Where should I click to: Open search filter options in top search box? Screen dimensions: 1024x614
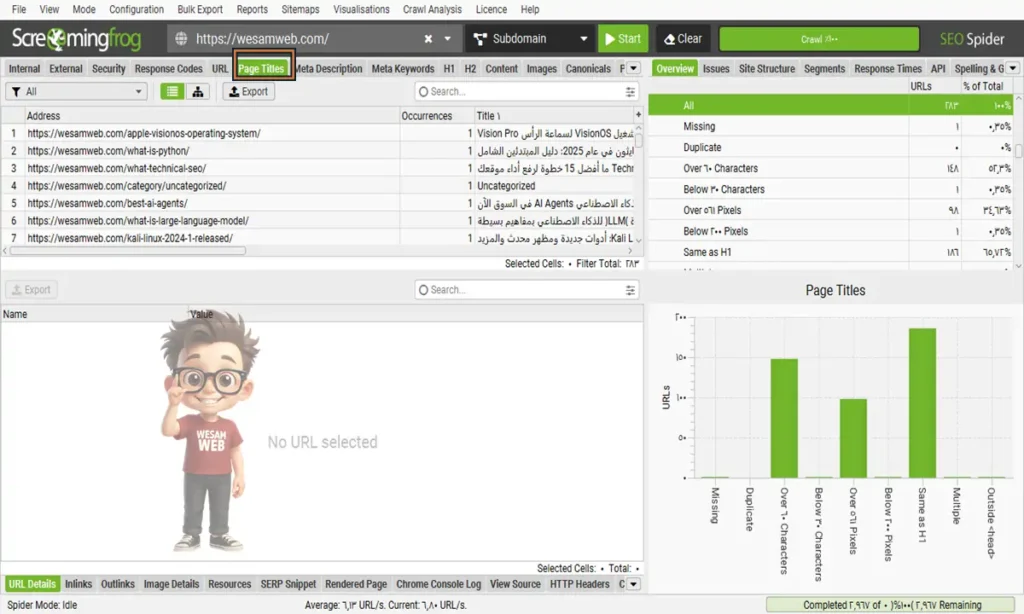pos(630,92)
